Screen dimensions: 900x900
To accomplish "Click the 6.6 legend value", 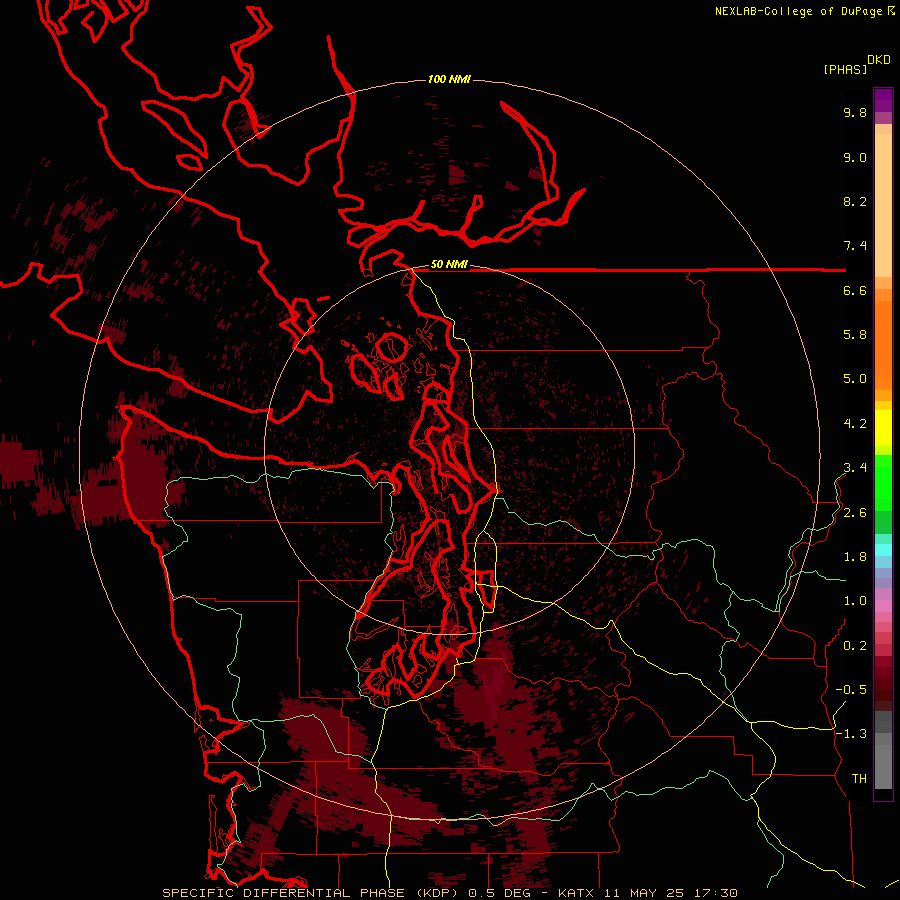I will coord(855,290).
